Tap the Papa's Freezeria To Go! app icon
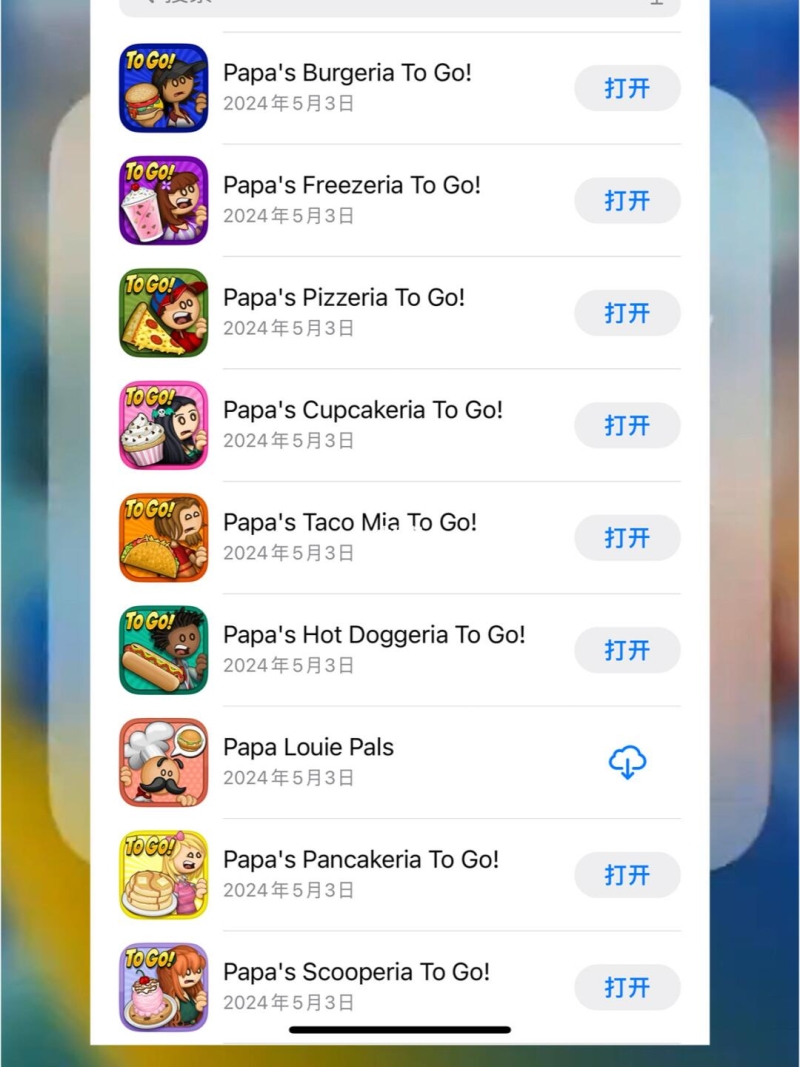 pyautogui.click(x=163, y=201)
